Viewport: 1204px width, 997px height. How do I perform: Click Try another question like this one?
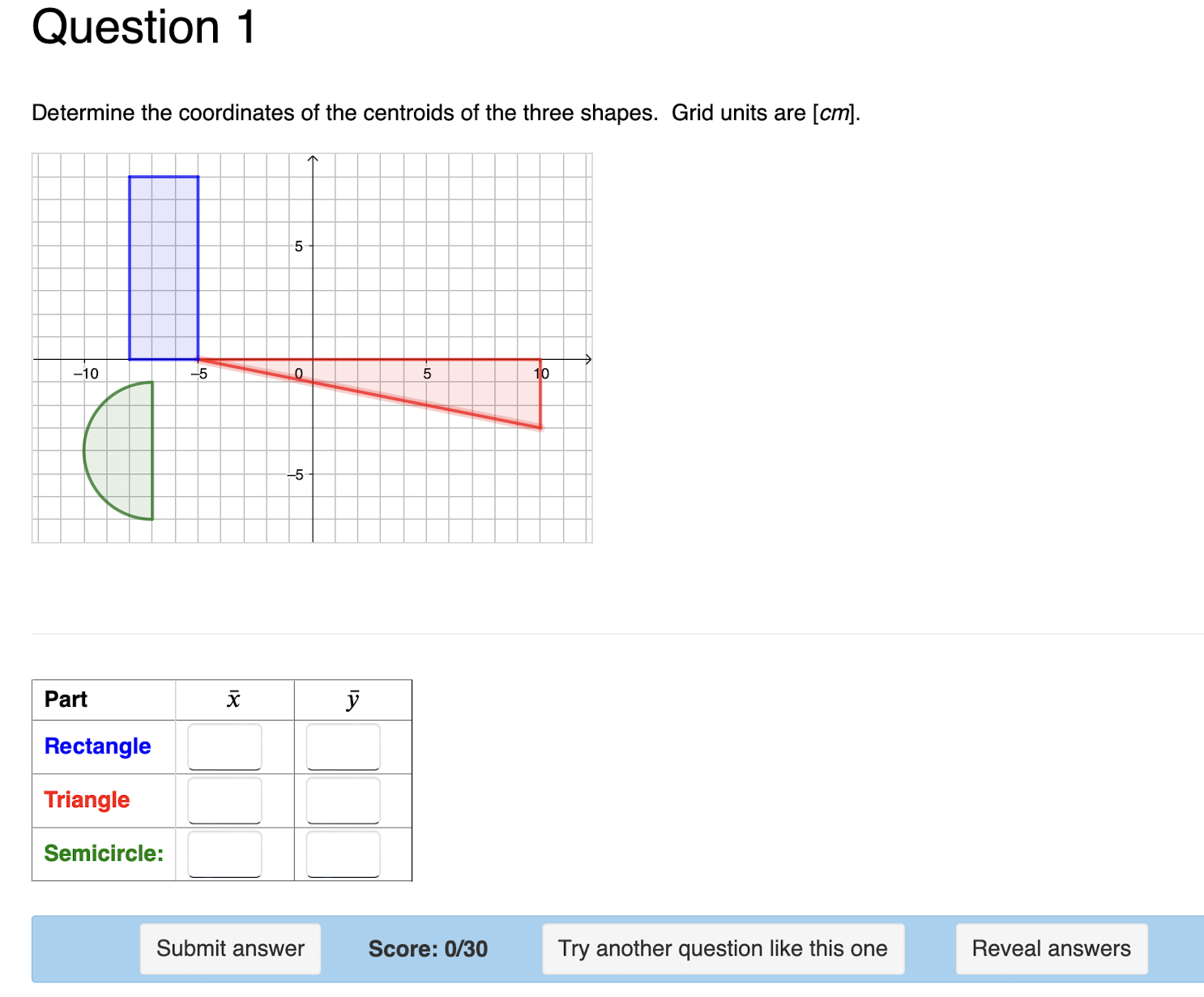(x=723, y=948)
